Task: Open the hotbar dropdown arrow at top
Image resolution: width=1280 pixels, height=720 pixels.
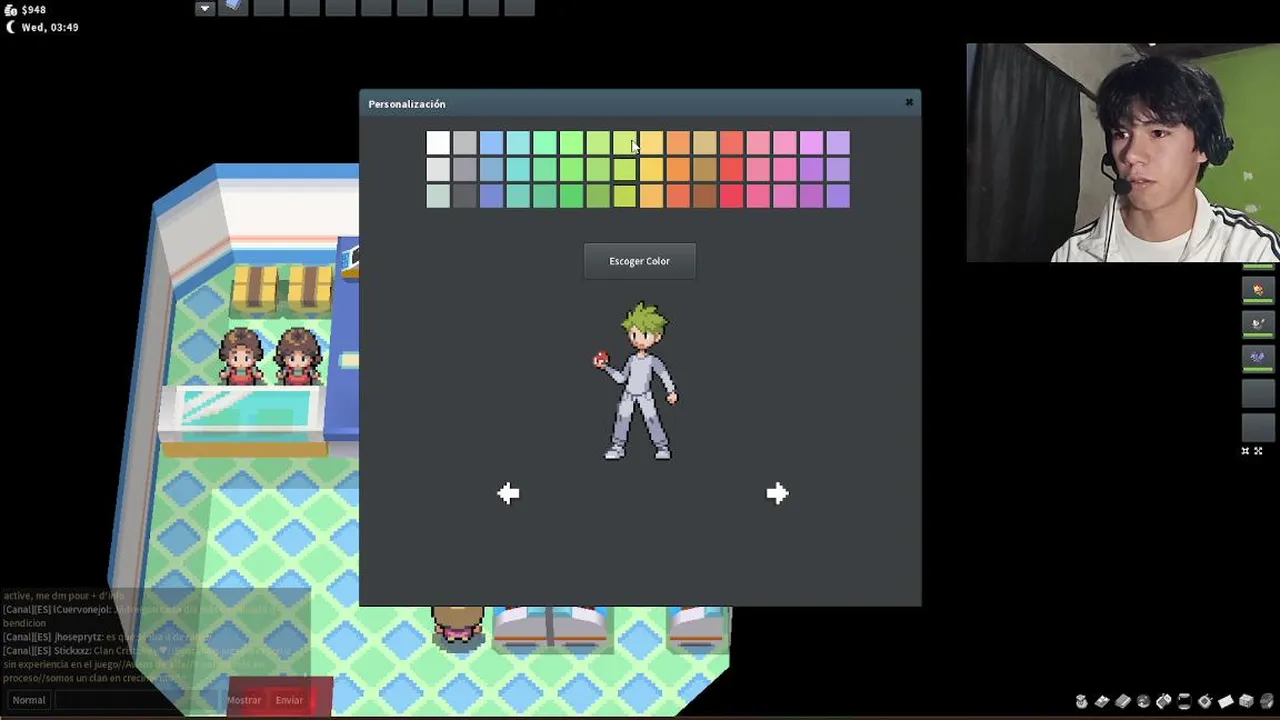Action: (205, 8)
